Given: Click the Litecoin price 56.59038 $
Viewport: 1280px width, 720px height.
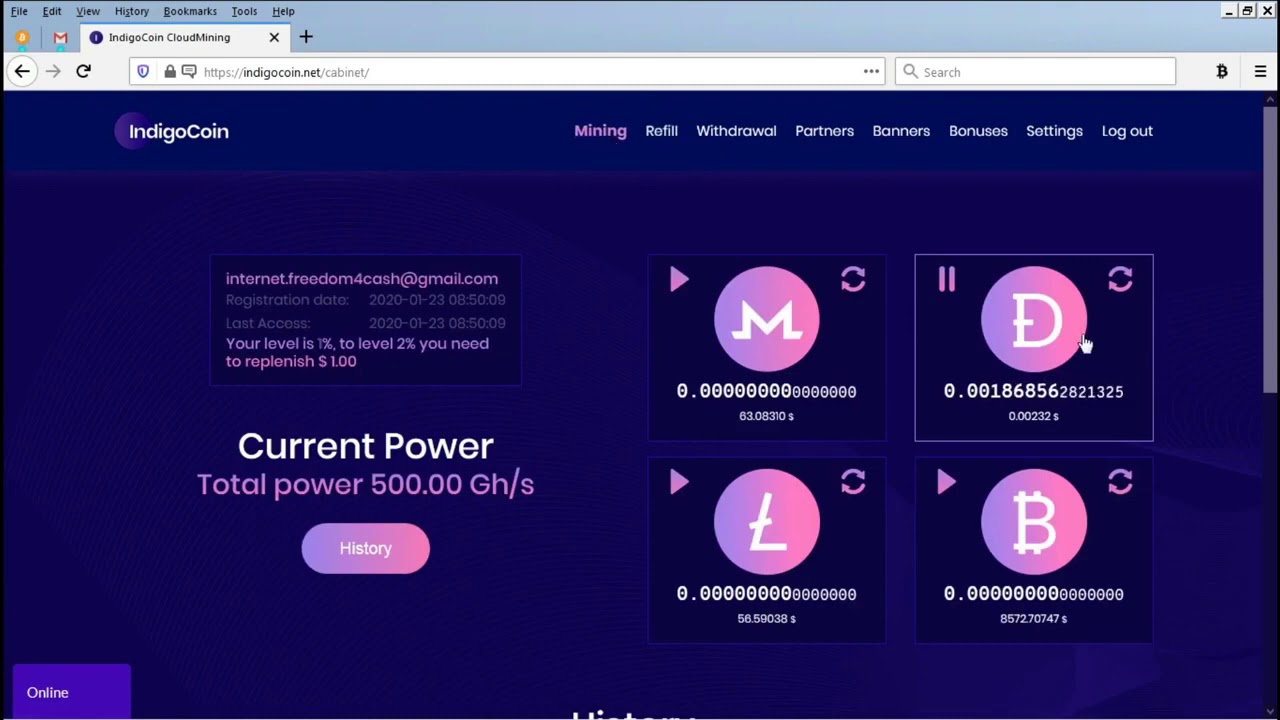Looking at the screenshot, I should tap(767, 619).
